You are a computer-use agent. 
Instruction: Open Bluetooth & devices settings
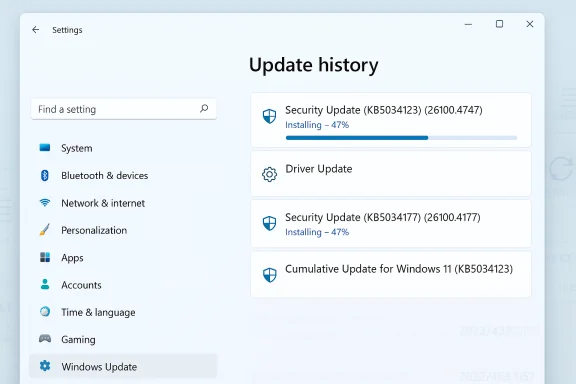123,176
